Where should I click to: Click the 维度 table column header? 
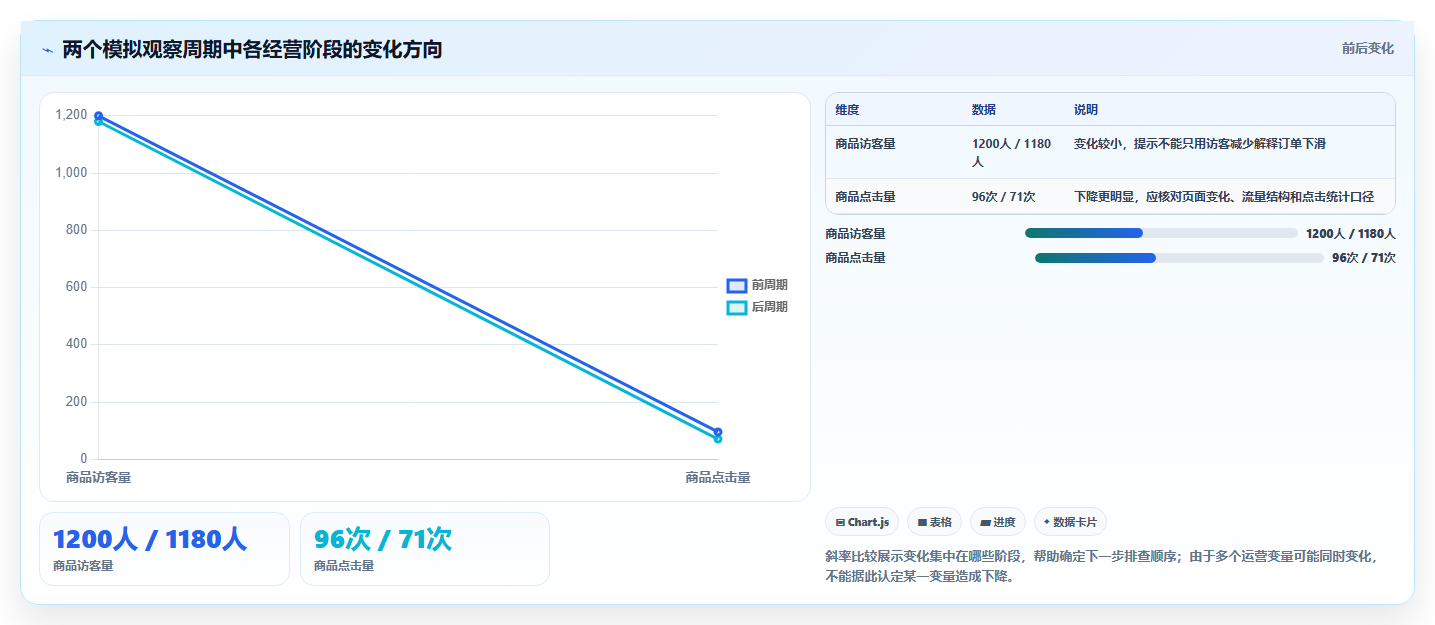[x=847, y=110]
